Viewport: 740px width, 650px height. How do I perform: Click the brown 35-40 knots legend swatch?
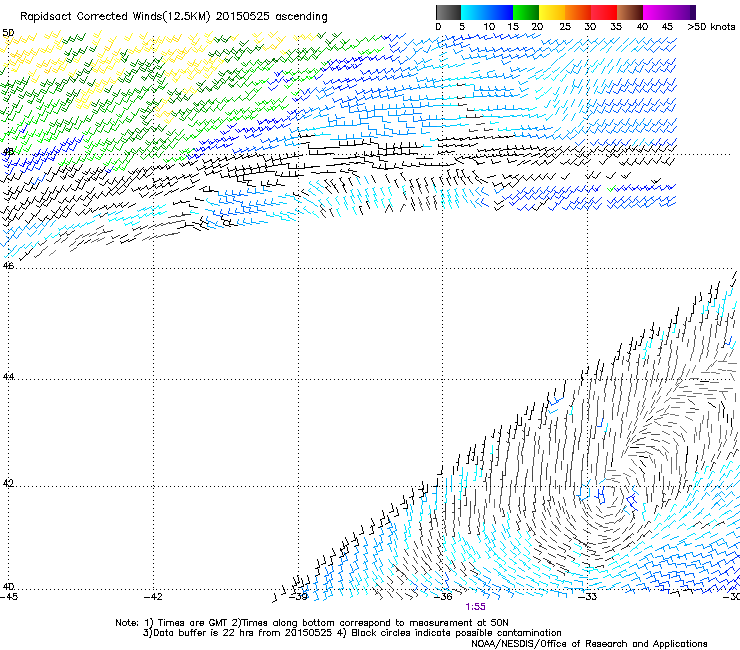click(x=630, y=12)
